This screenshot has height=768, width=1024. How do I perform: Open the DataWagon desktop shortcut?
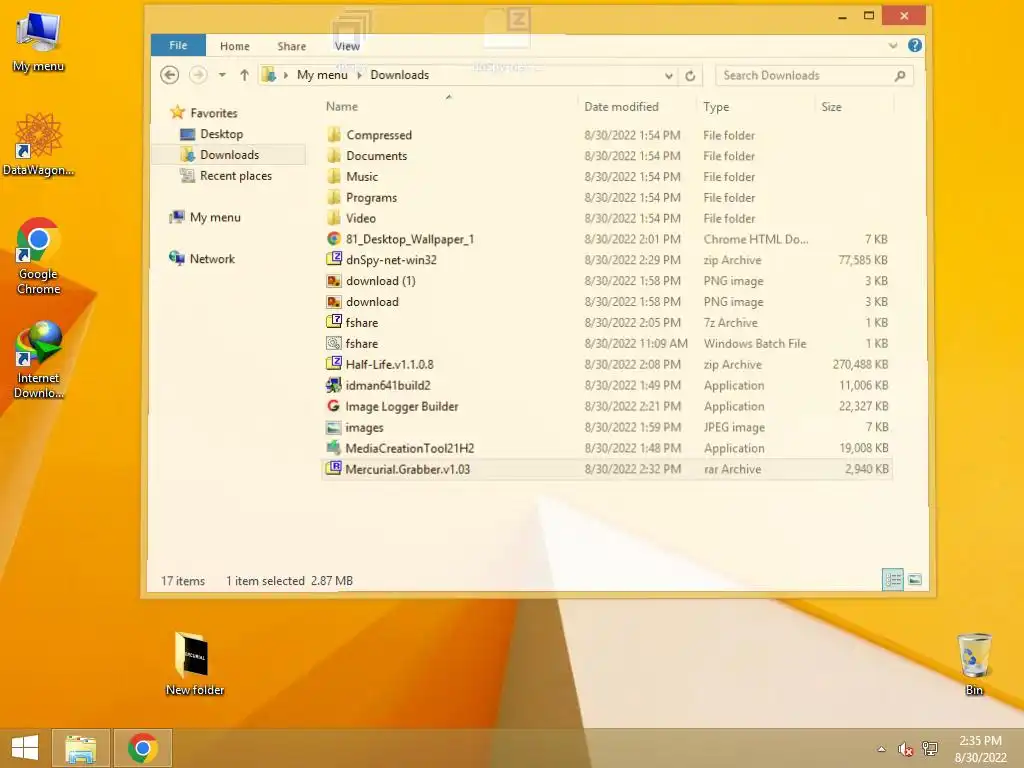[39, 144]
